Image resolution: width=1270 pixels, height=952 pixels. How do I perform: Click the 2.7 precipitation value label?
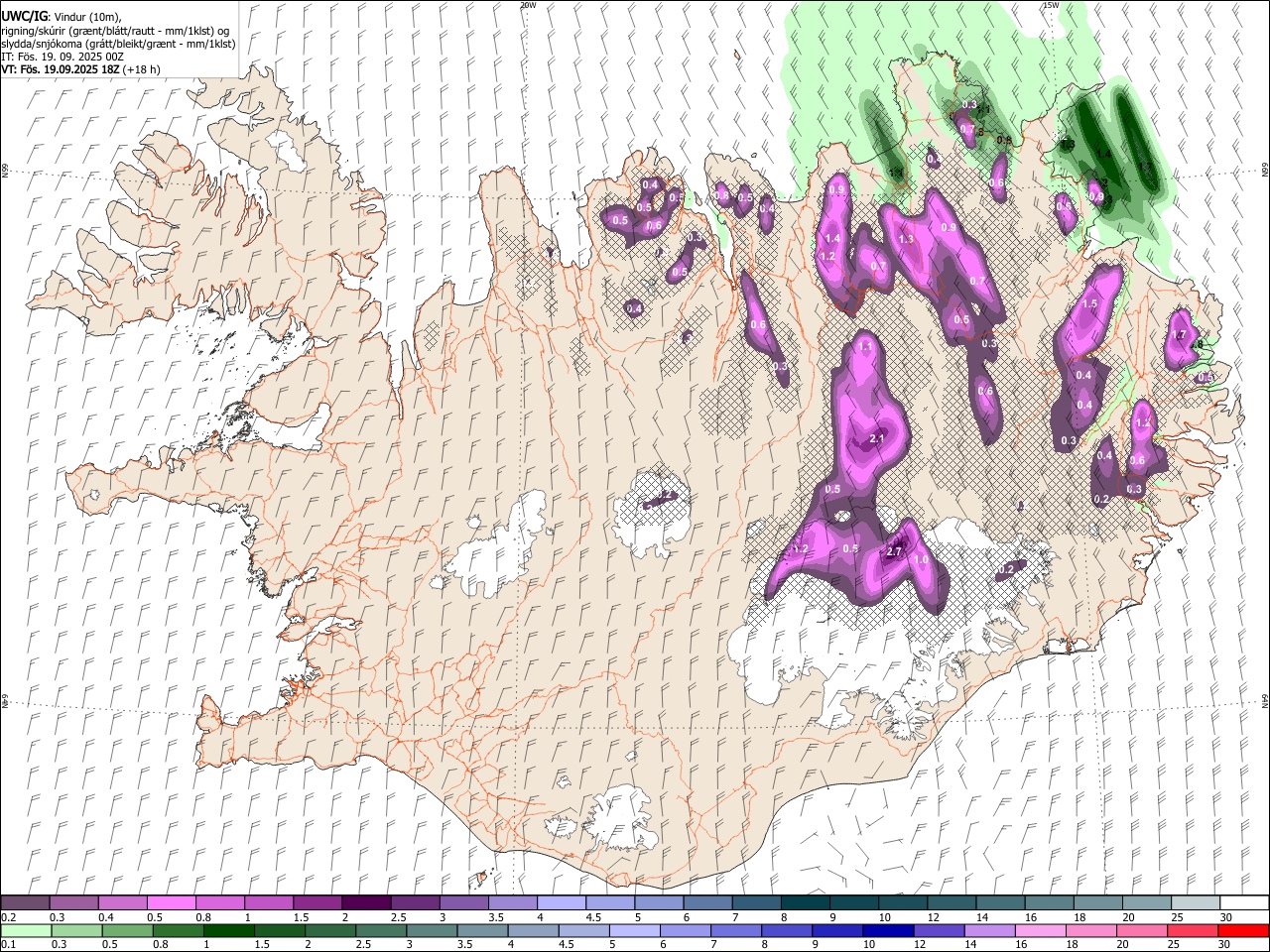[894, 552]
